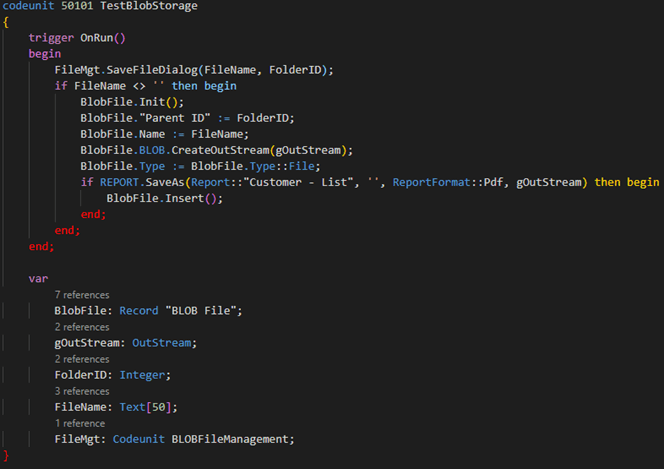Image resolution: width=664 pixels, height=469 pixels.
Task: Click 'Insert' in BlobFile.Insert() line
Action: click(185, 199)
